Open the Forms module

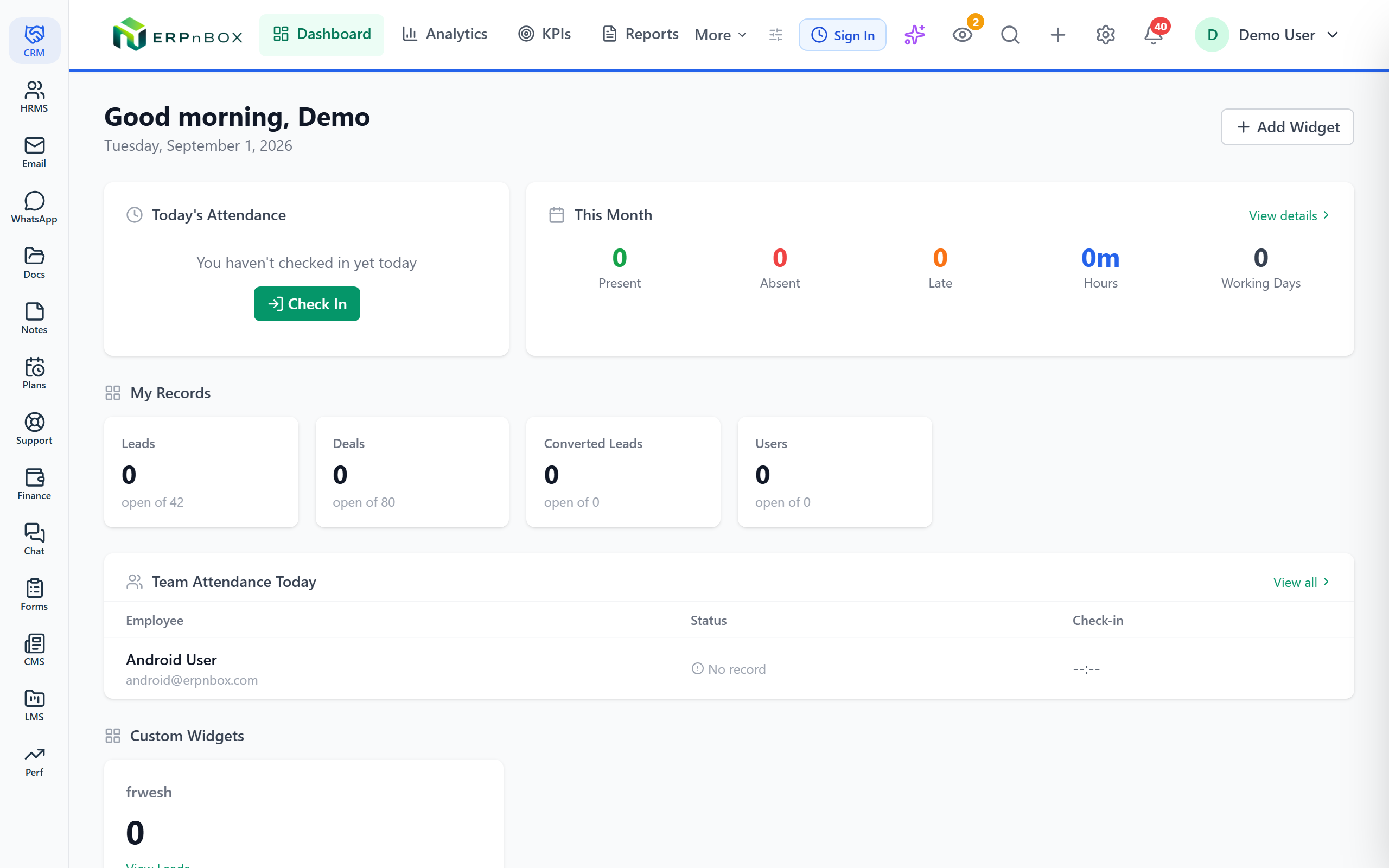34,594
